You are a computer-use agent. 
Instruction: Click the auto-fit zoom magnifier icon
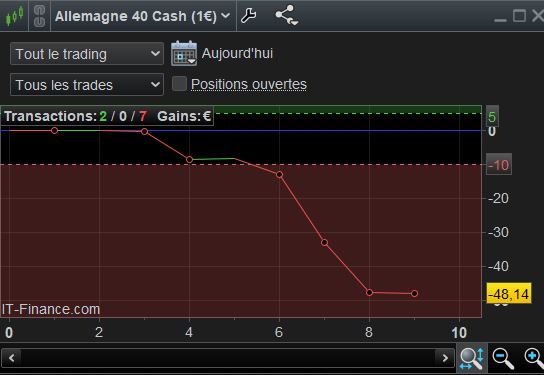472,358
